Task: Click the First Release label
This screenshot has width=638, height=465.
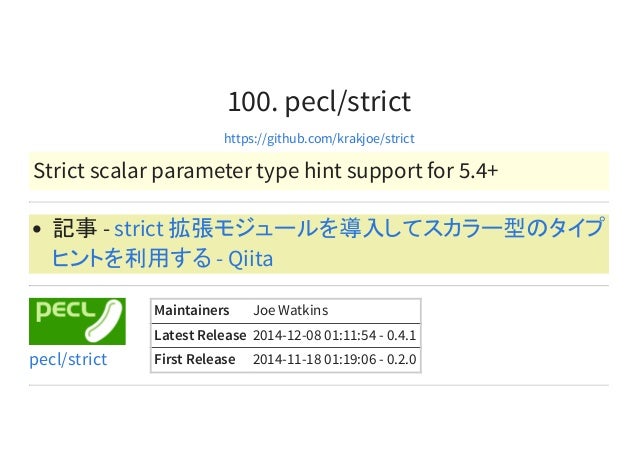Action: 194,359
